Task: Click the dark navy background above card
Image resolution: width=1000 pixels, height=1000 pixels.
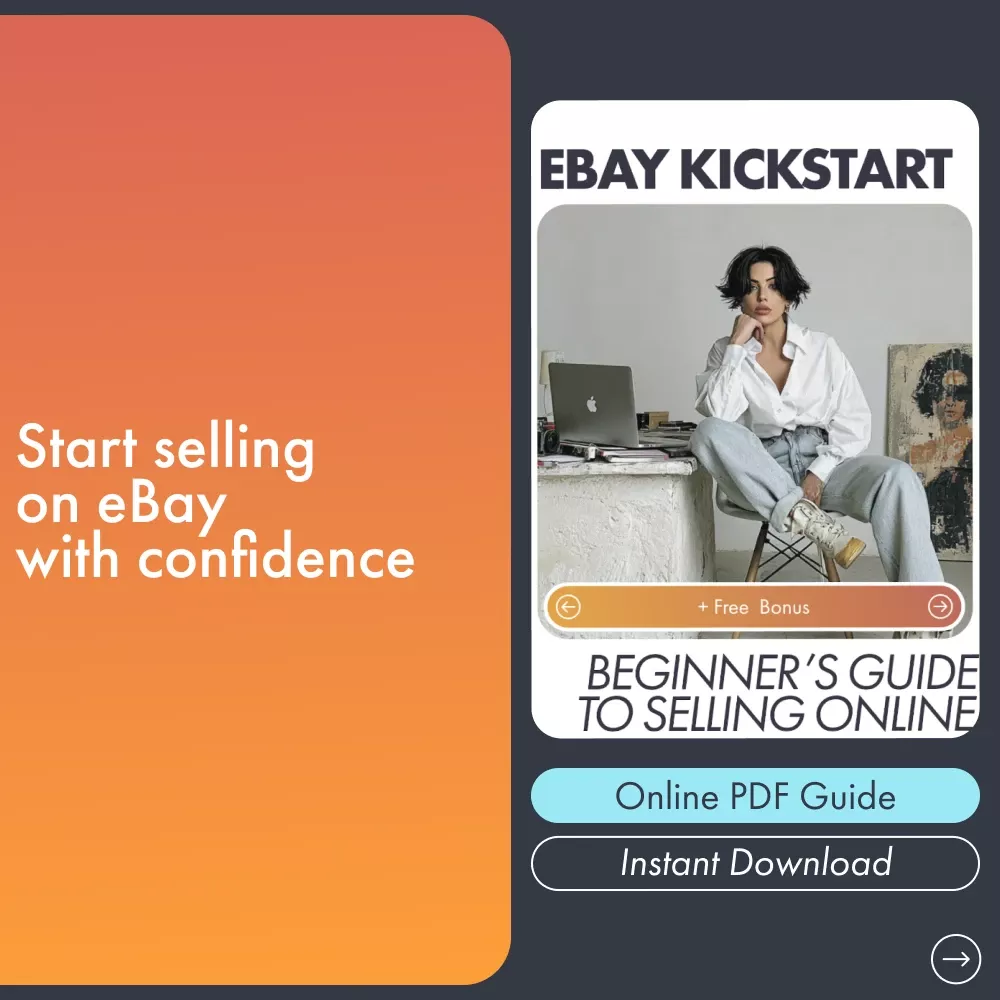Action: 755,51
